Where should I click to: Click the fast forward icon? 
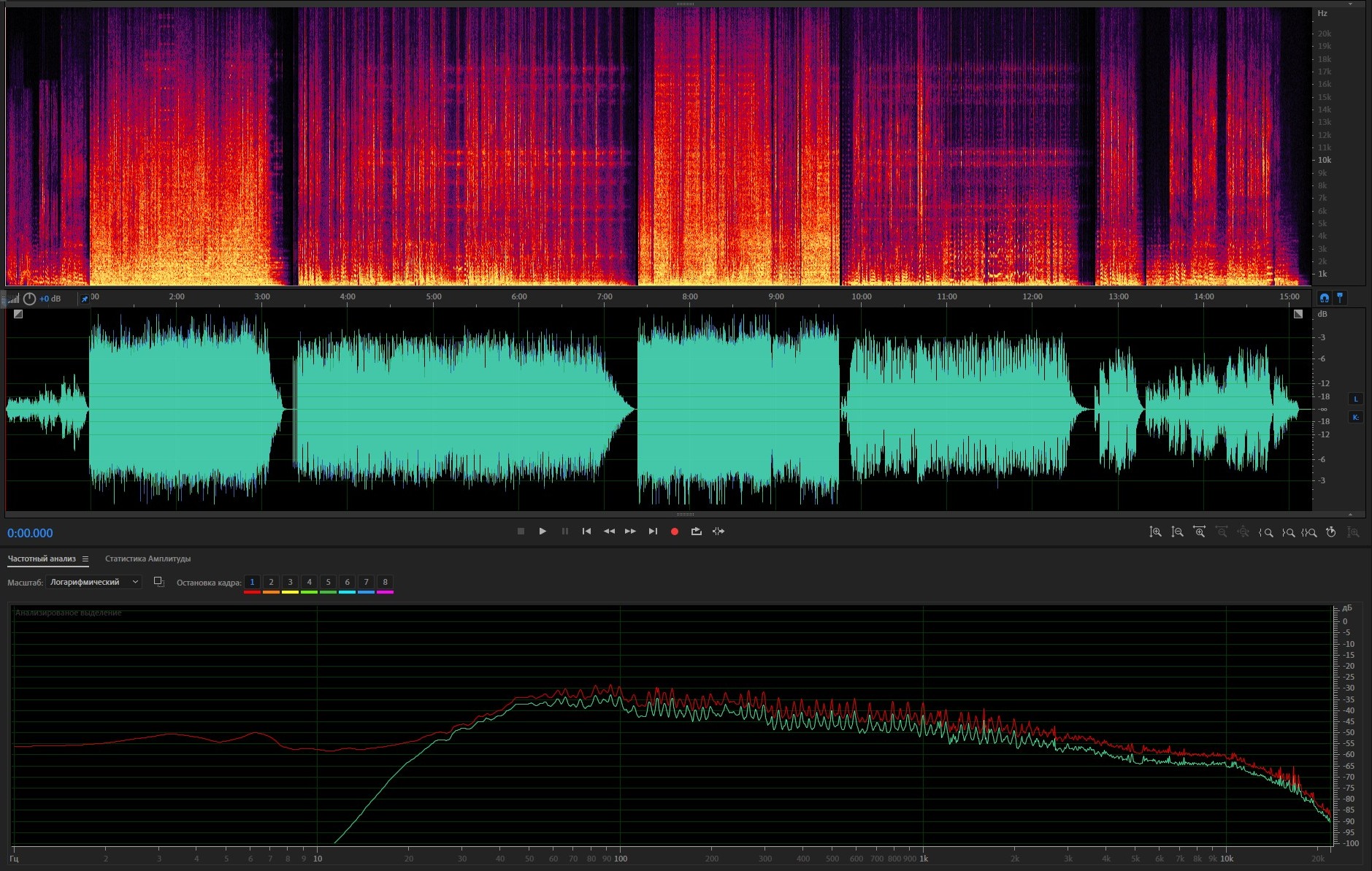[630, 532]
